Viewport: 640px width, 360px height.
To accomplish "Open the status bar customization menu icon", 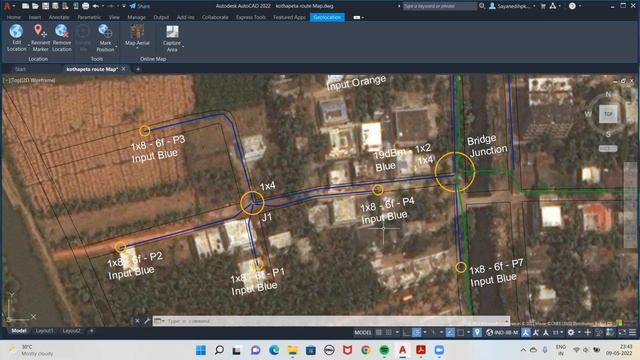I will tap(632, 333).
